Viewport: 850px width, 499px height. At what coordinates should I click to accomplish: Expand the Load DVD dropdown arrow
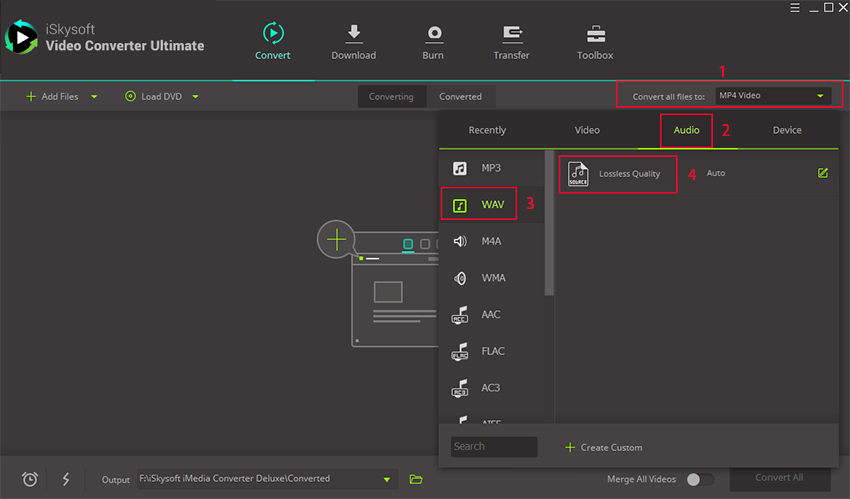195,97
